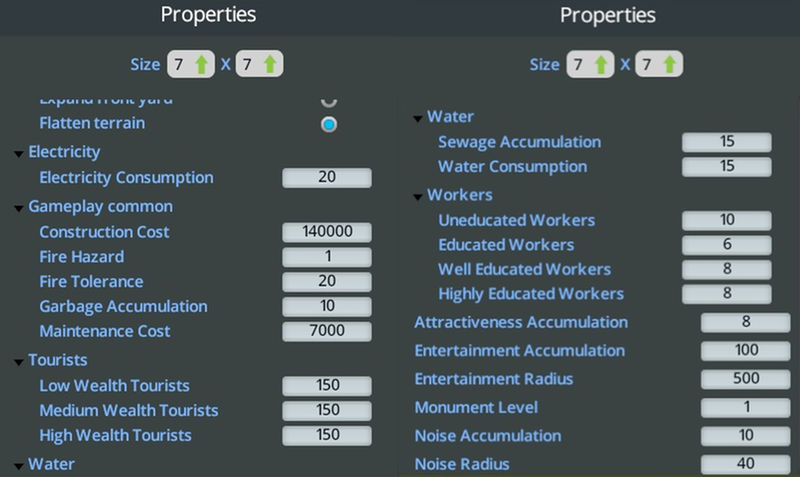Collapse the Gameplay common section
Screen dimensions: 800x477
tap(19, 208)
